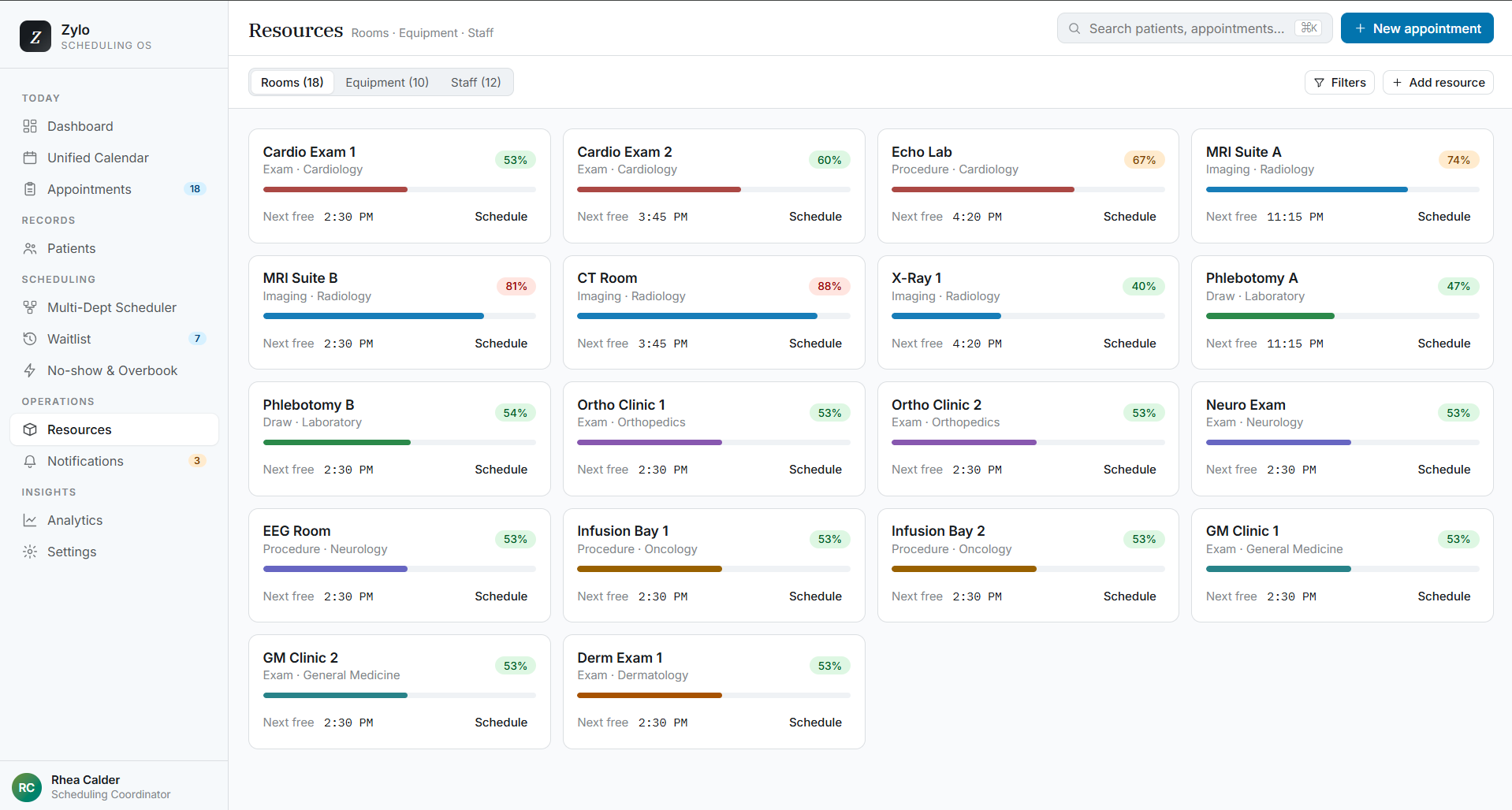This screenshot has width=1512, height=810.
Task: Click the Appointments 18 count badge
Action: click(x=195, y=189)
